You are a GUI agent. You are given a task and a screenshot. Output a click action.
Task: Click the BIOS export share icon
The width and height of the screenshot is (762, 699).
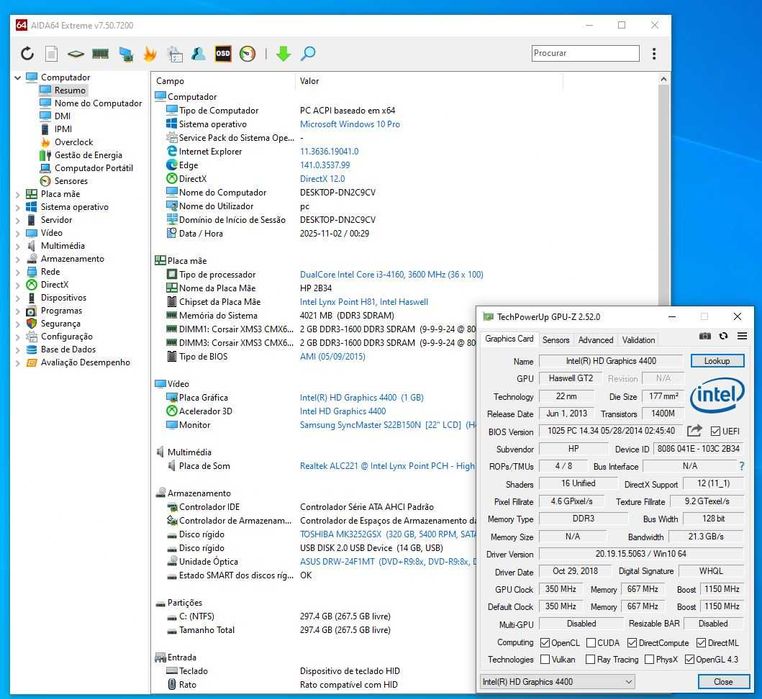coord(694,431)
